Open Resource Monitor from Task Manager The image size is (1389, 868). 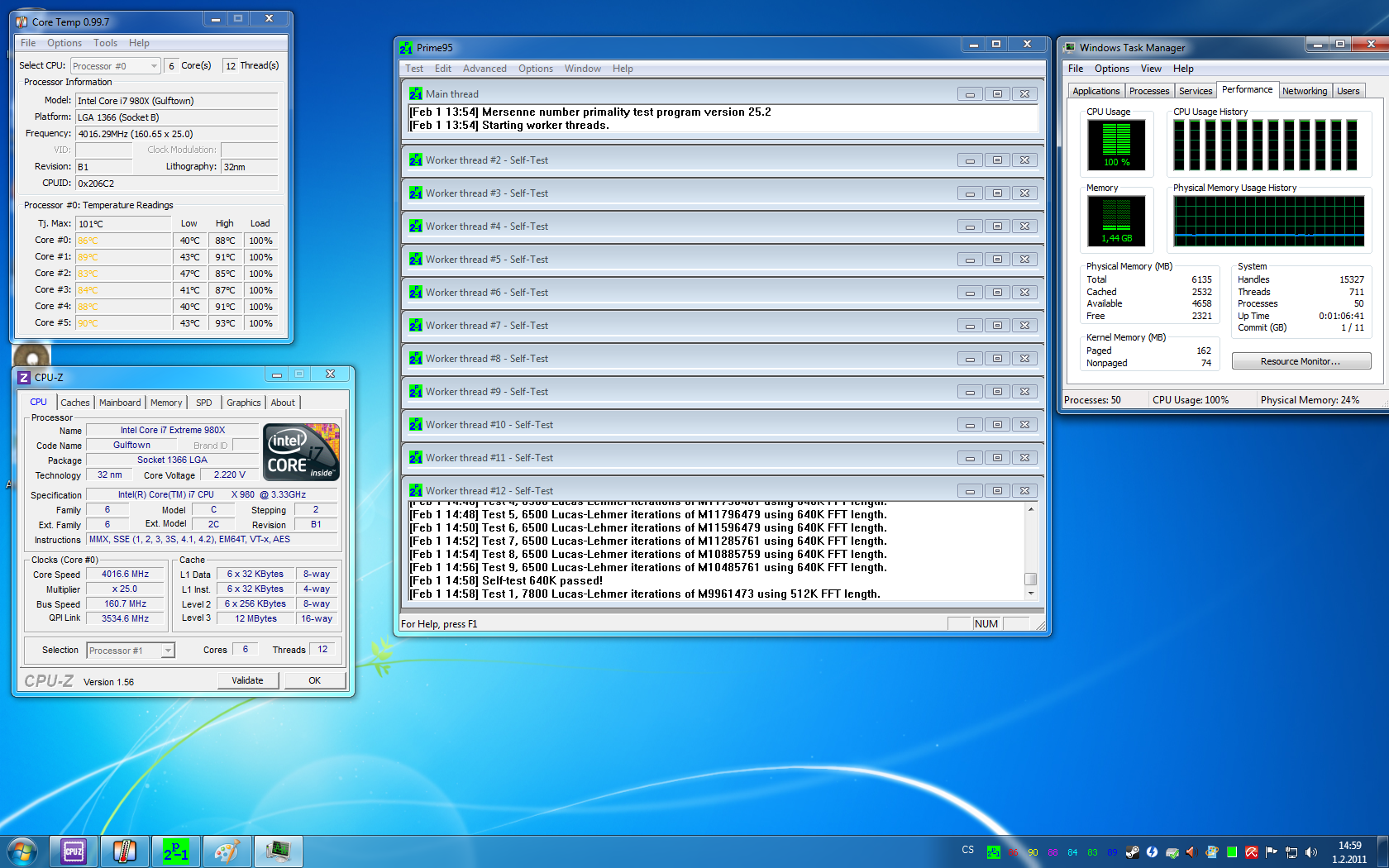tap(1301, 361)
